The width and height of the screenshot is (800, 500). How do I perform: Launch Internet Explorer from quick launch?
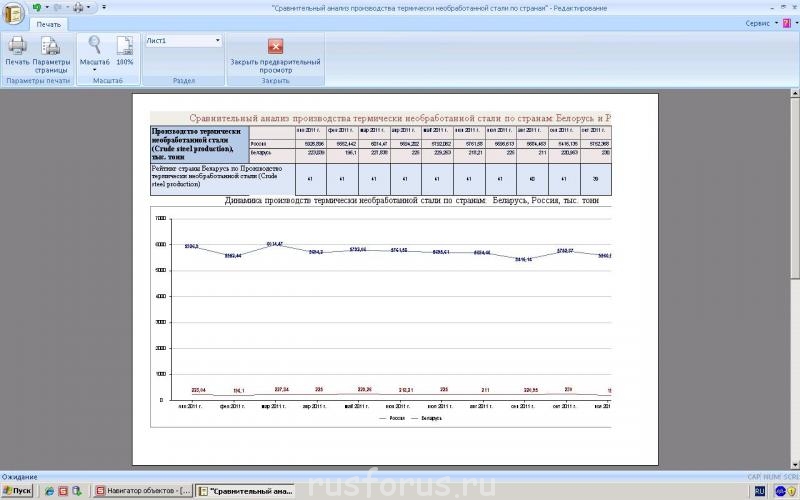pyautogui.click(x=48, y=491)
